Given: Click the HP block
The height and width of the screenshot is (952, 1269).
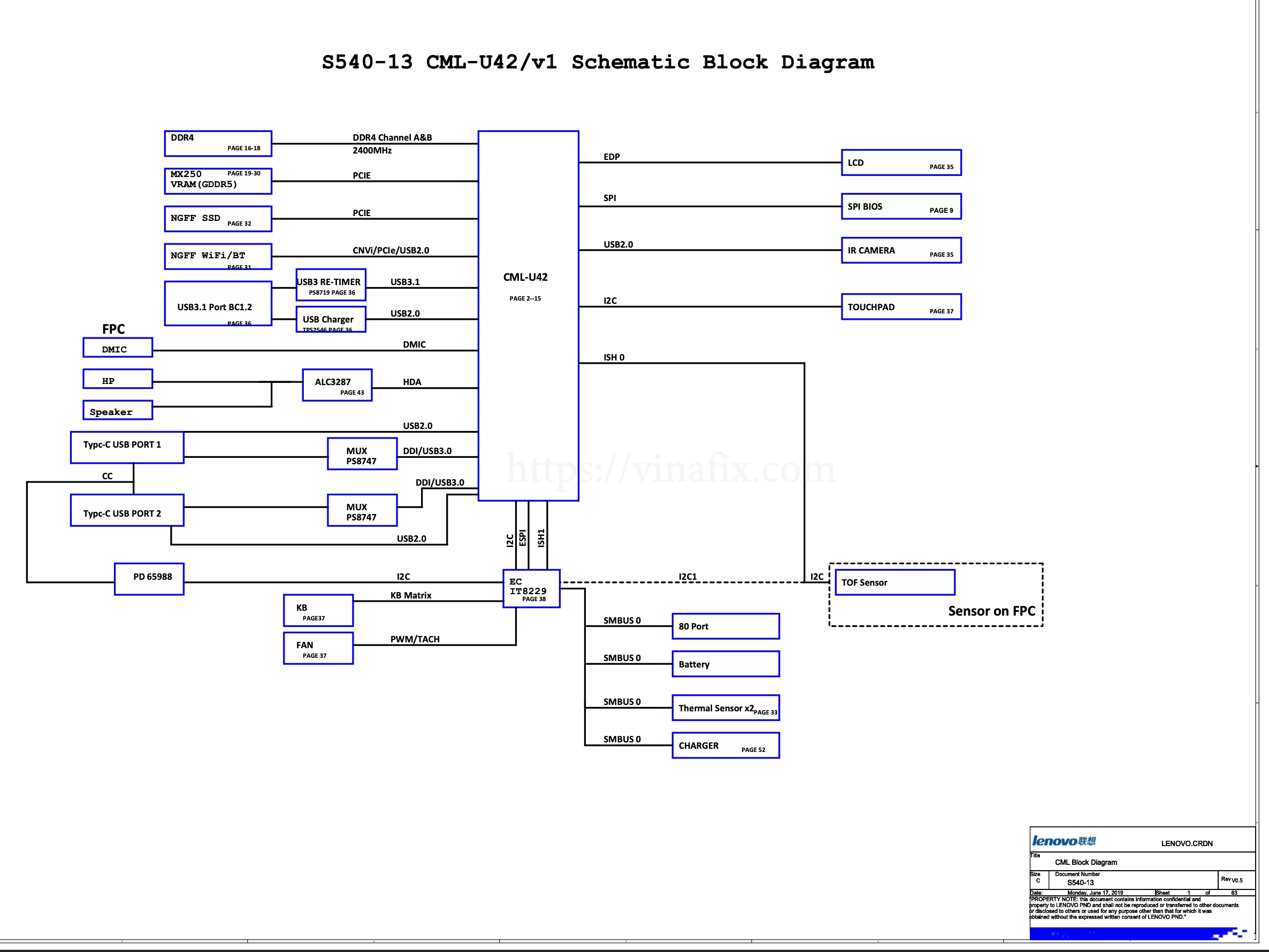Looking at the screenshot, I should pyautogui.click(x=118, y=379).
